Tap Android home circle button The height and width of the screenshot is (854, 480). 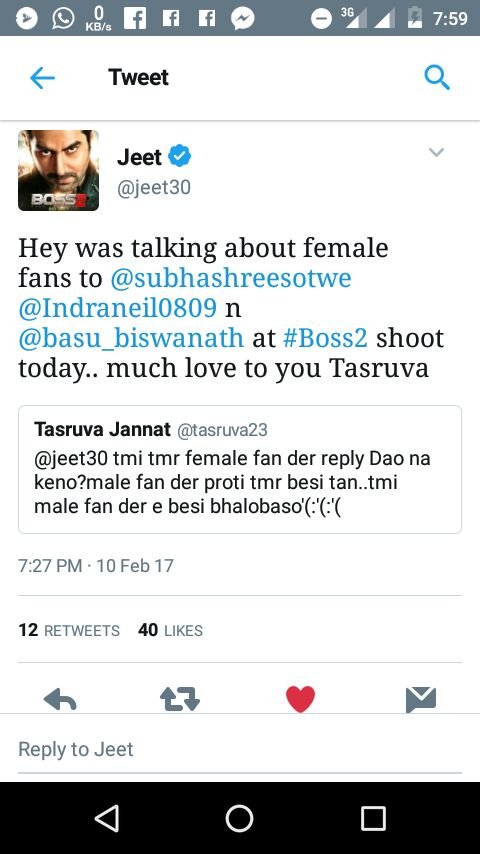[x=239, y=818]
